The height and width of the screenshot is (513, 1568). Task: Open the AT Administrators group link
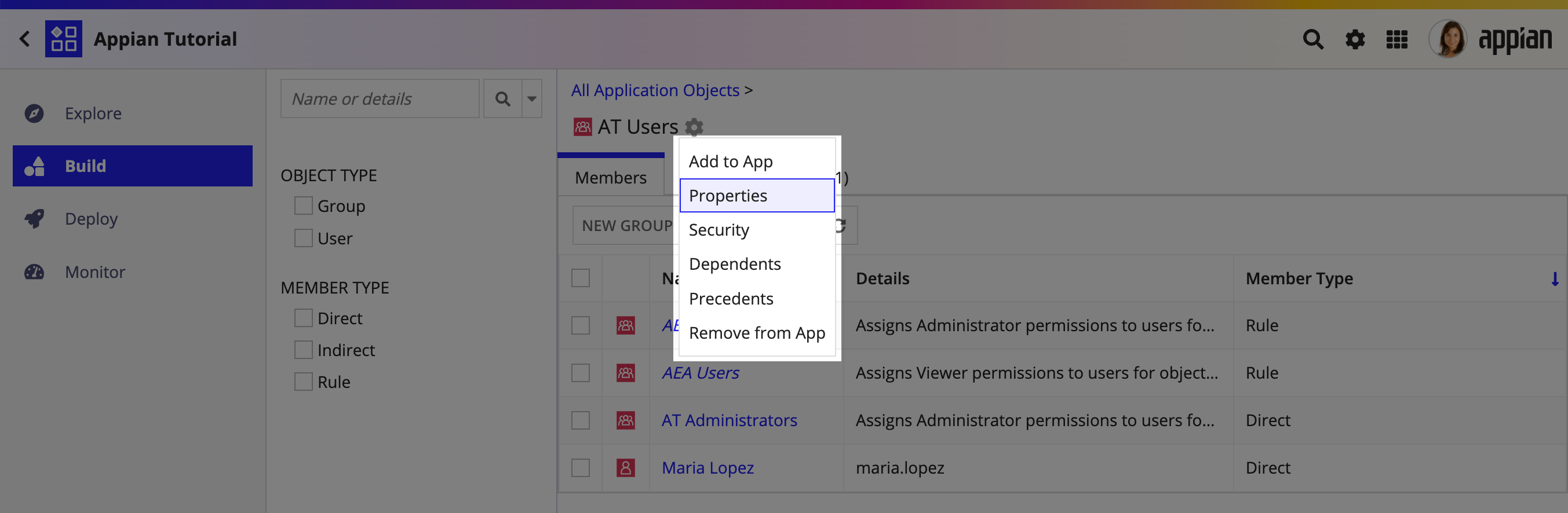coord(729,420)
